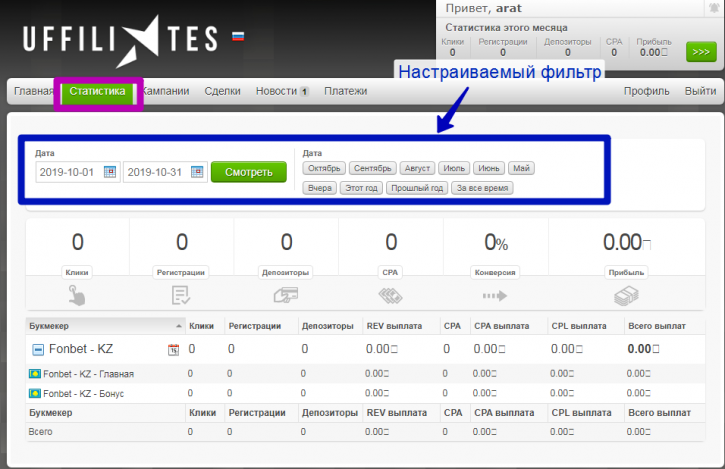Screen dimensions: 725x469
Task: Click the registrations form icon
Action: tap(181, 295)
